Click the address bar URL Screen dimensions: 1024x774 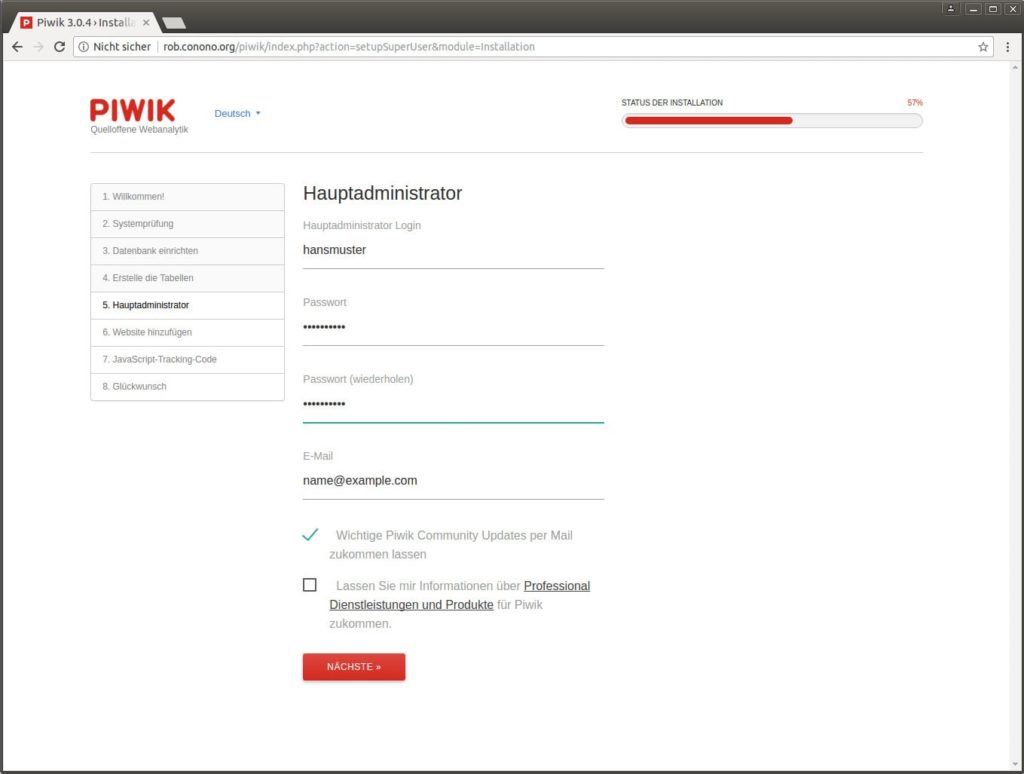[349, 47]
